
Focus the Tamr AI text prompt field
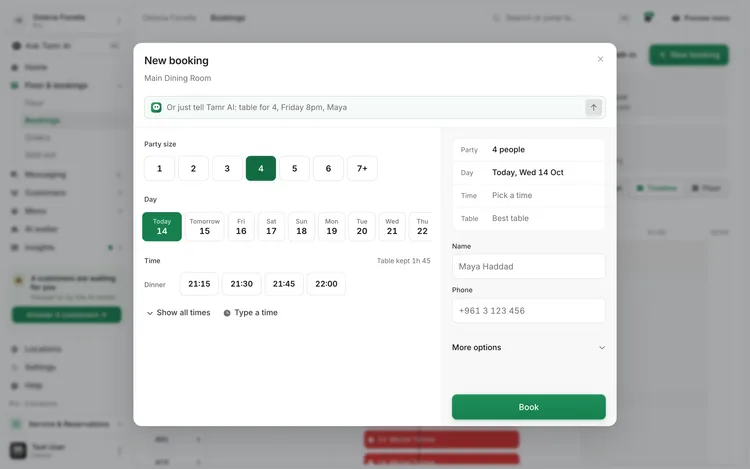click(x=375, y=107)
